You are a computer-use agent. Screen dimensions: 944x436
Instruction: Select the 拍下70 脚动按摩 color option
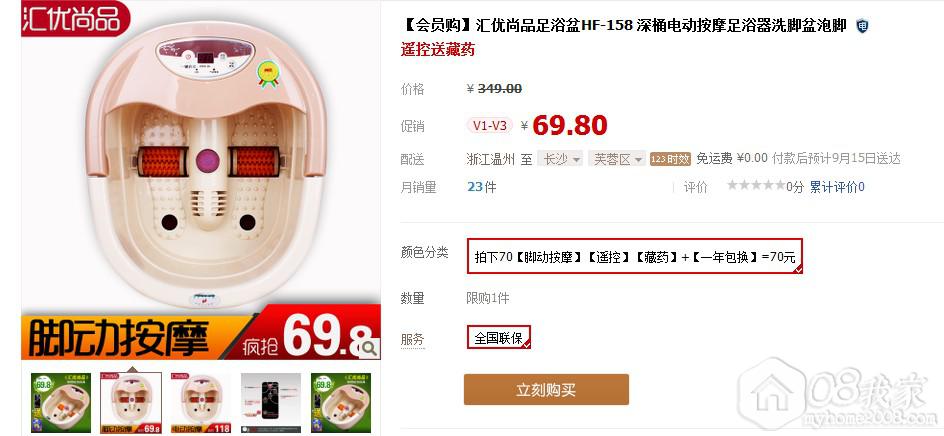(x=635, y=256)
